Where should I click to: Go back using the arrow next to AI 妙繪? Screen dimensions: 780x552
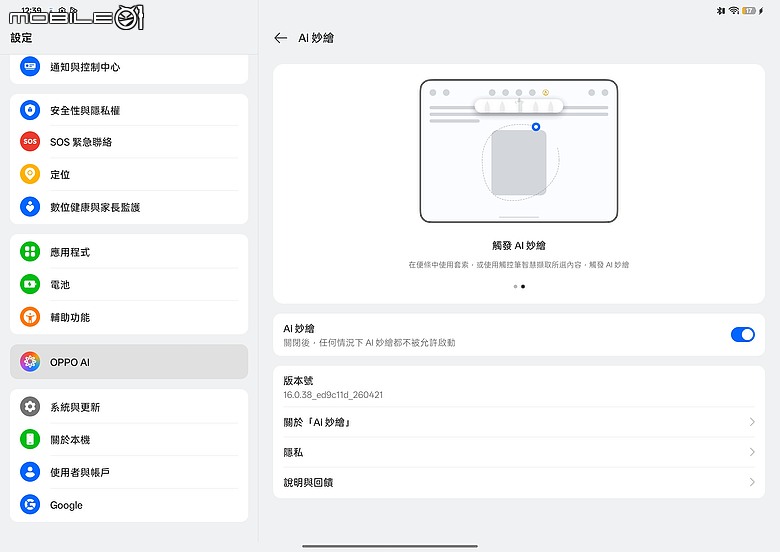pyautogui.click(x=281, y=38)
